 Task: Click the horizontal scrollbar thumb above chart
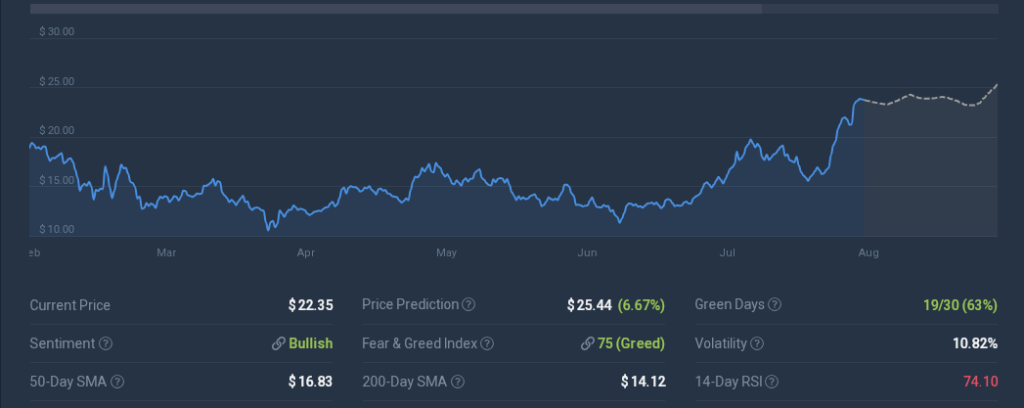click(396, 9)
